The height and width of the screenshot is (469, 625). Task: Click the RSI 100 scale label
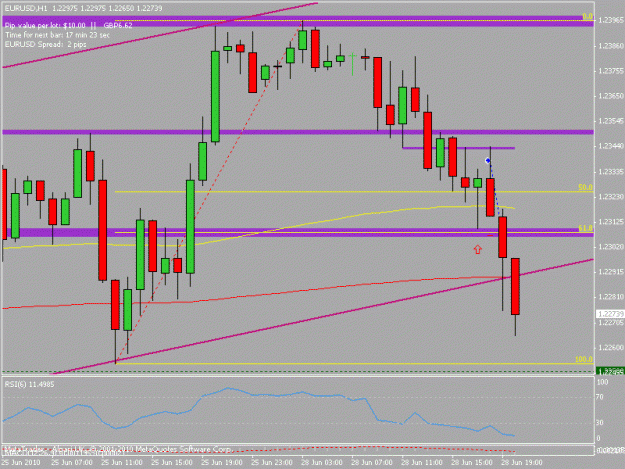tap(602, 382)
